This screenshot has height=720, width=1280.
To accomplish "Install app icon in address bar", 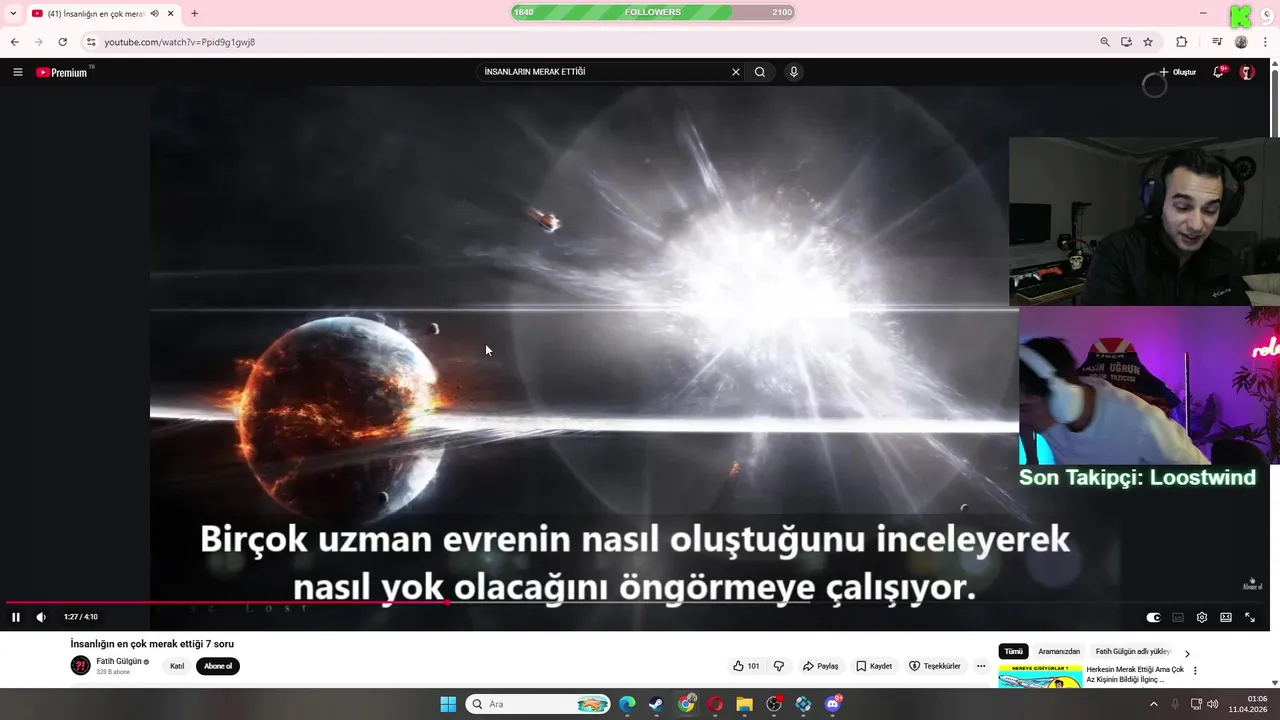I will tap(1126, 42).
